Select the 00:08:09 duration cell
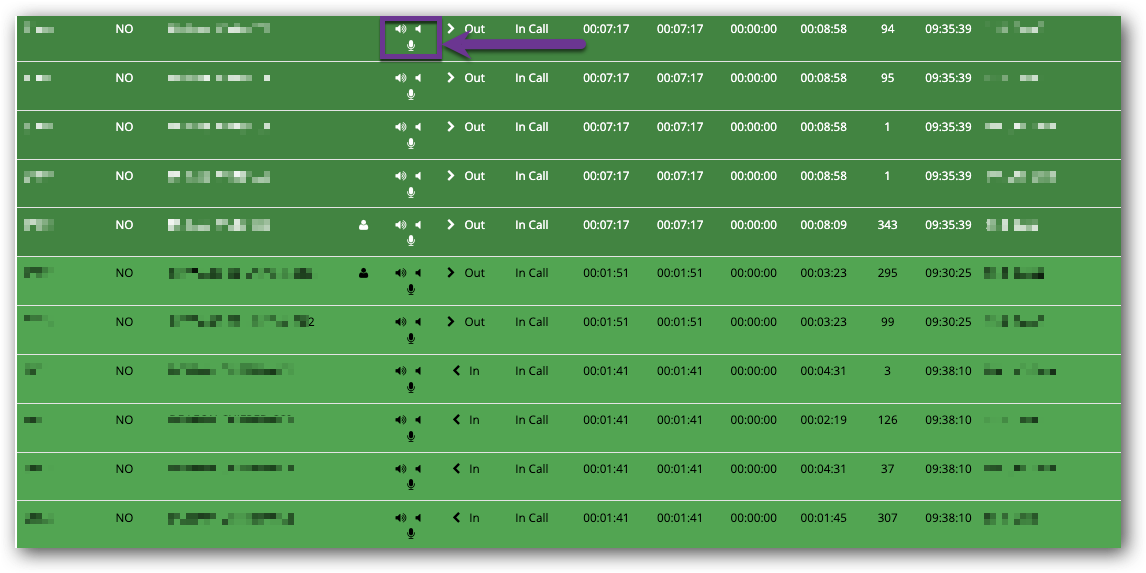This screenshot has height=573, width=1146. pos(824,224)
